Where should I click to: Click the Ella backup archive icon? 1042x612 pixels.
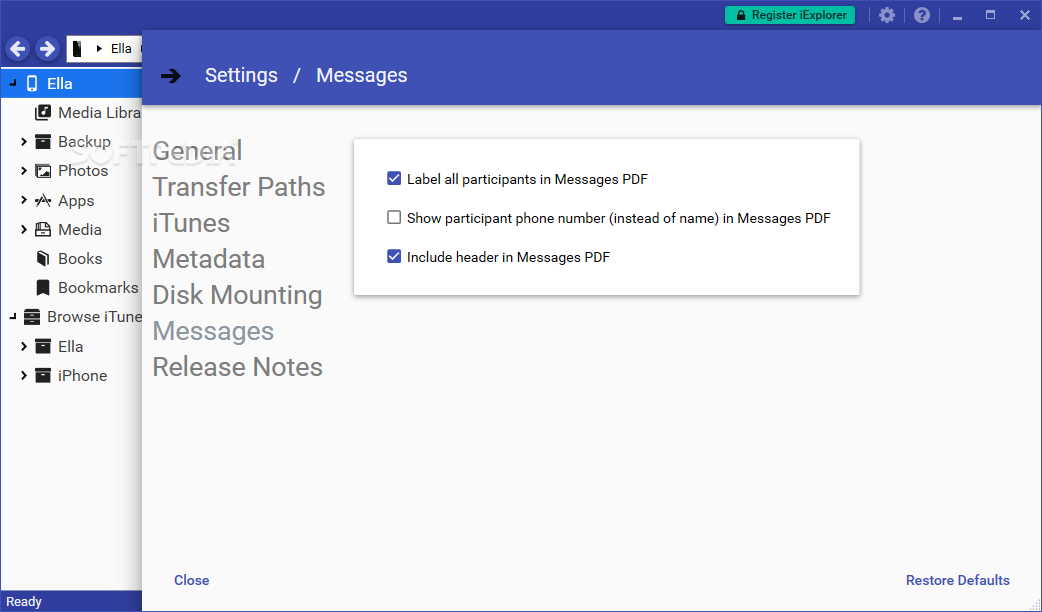[x=43, y=346]
